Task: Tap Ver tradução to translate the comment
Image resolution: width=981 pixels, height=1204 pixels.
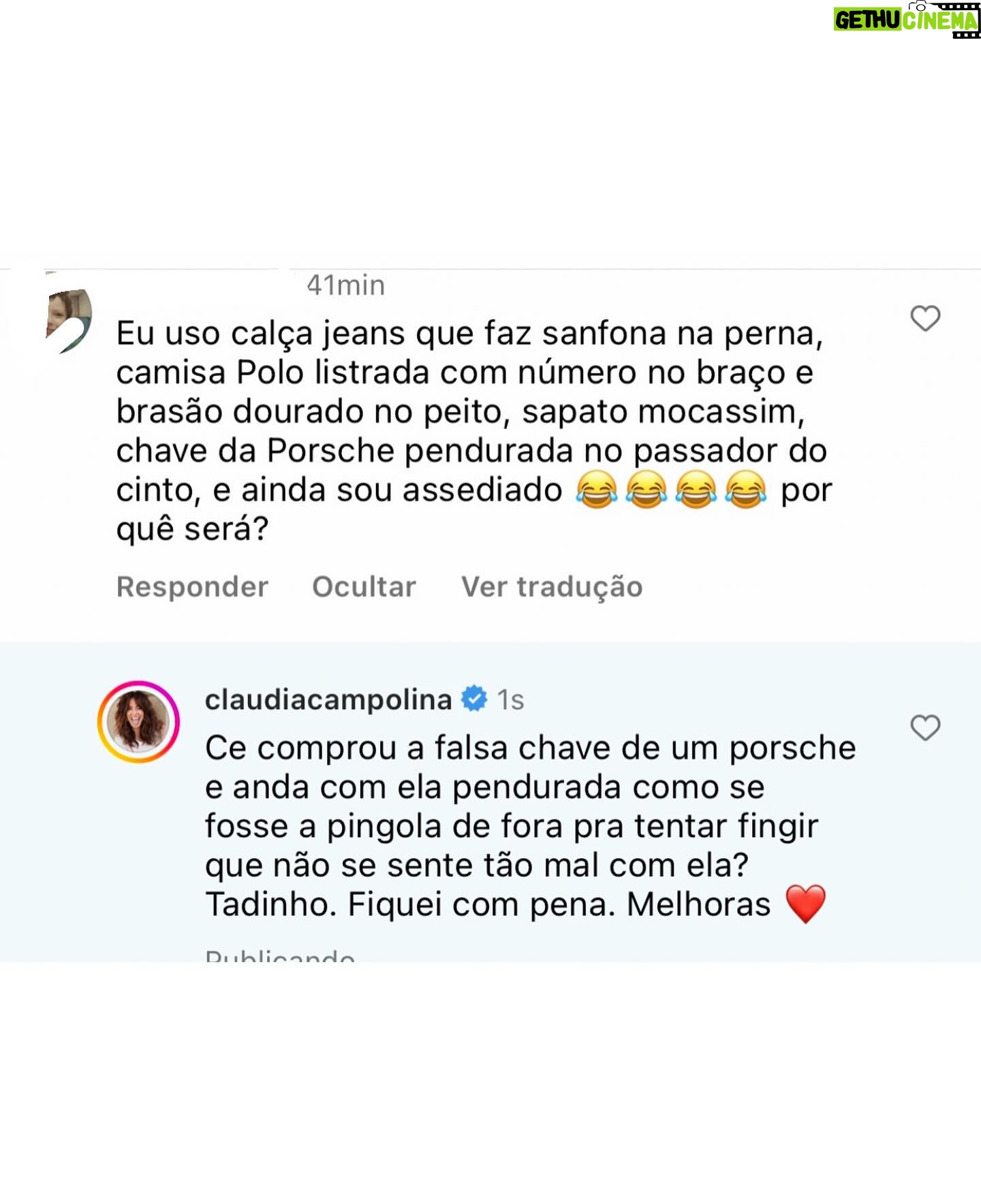Action: 552,587
